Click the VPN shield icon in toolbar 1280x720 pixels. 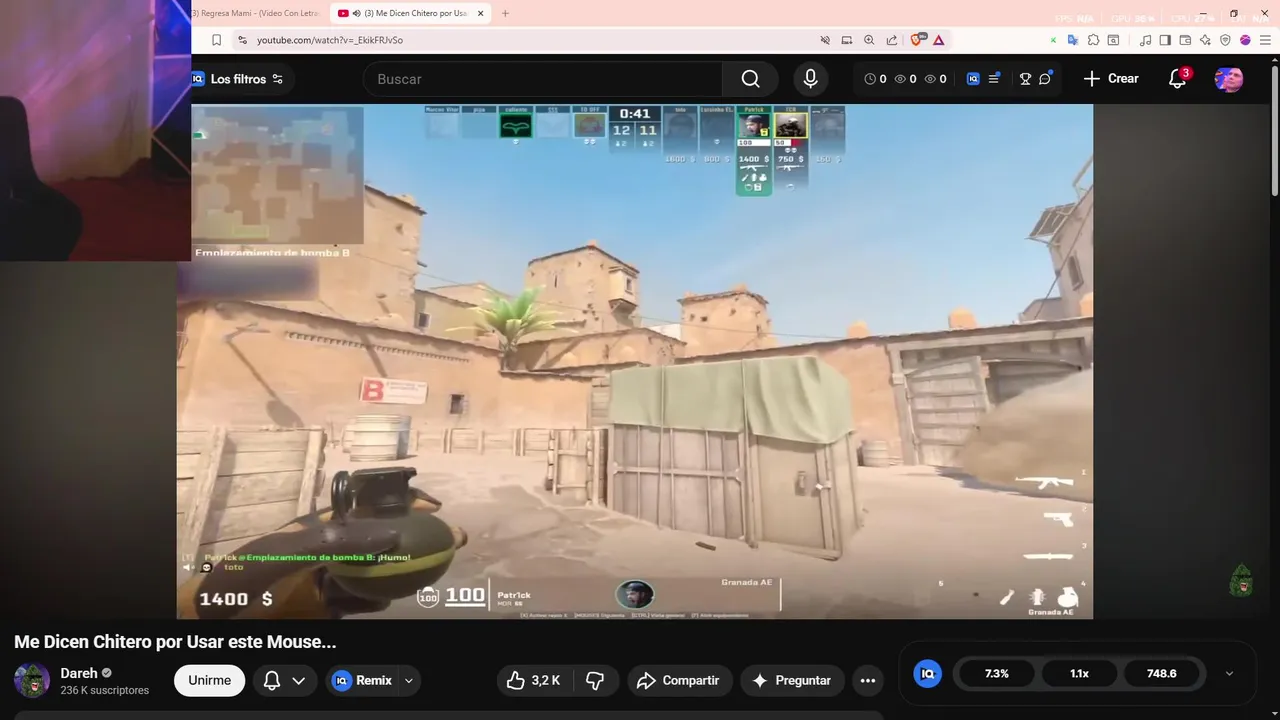pyautogui.click(x=1225, y=40)
